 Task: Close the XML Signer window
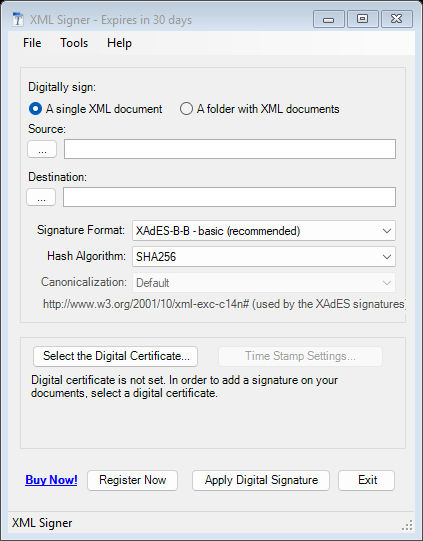(397, 19)
